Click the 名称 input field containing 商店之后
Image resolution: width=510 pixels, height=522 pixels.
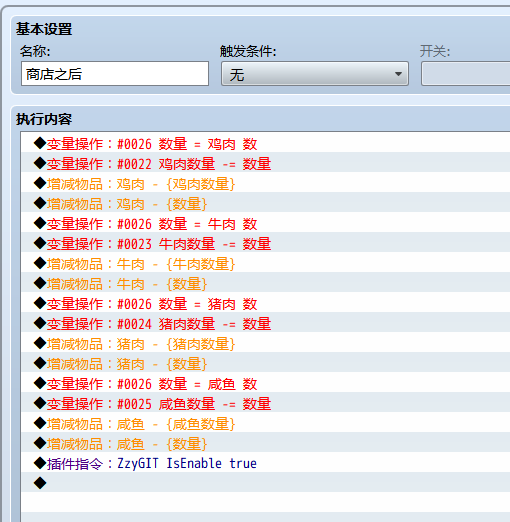pyautogui.click(x=115, y=73)
